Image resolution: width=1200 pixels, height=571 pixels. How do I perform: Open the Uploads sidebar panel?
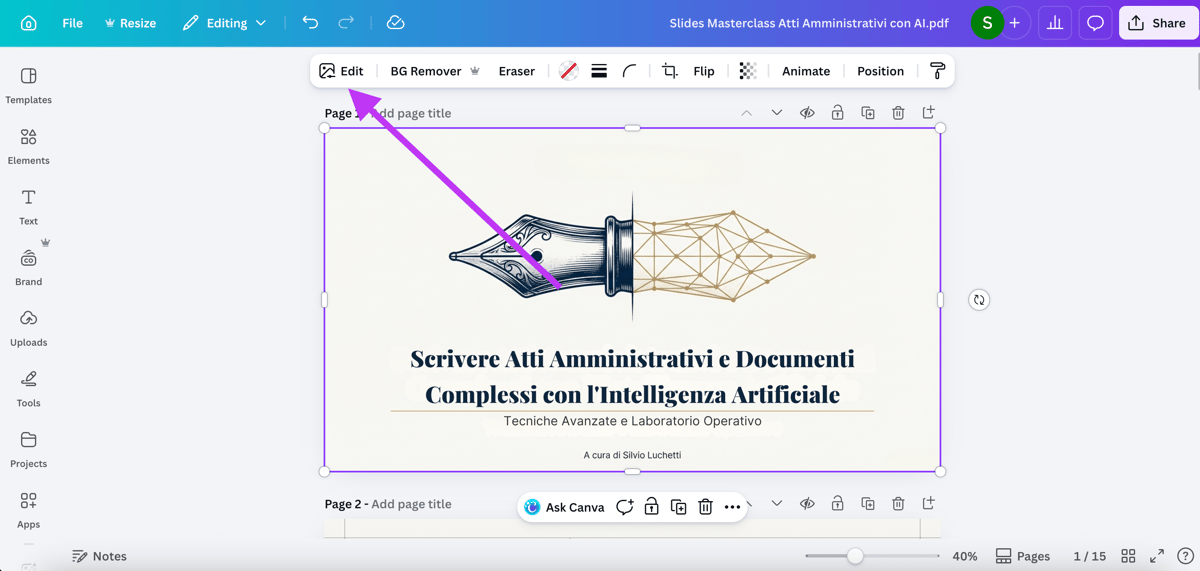coord(28,328)
